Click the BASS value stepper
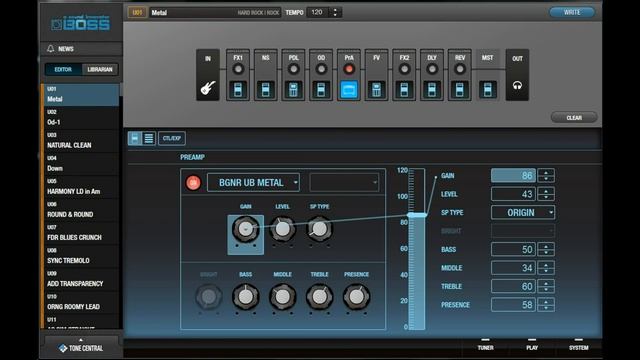This screenshot has height=360, width=640. point(546,249)
